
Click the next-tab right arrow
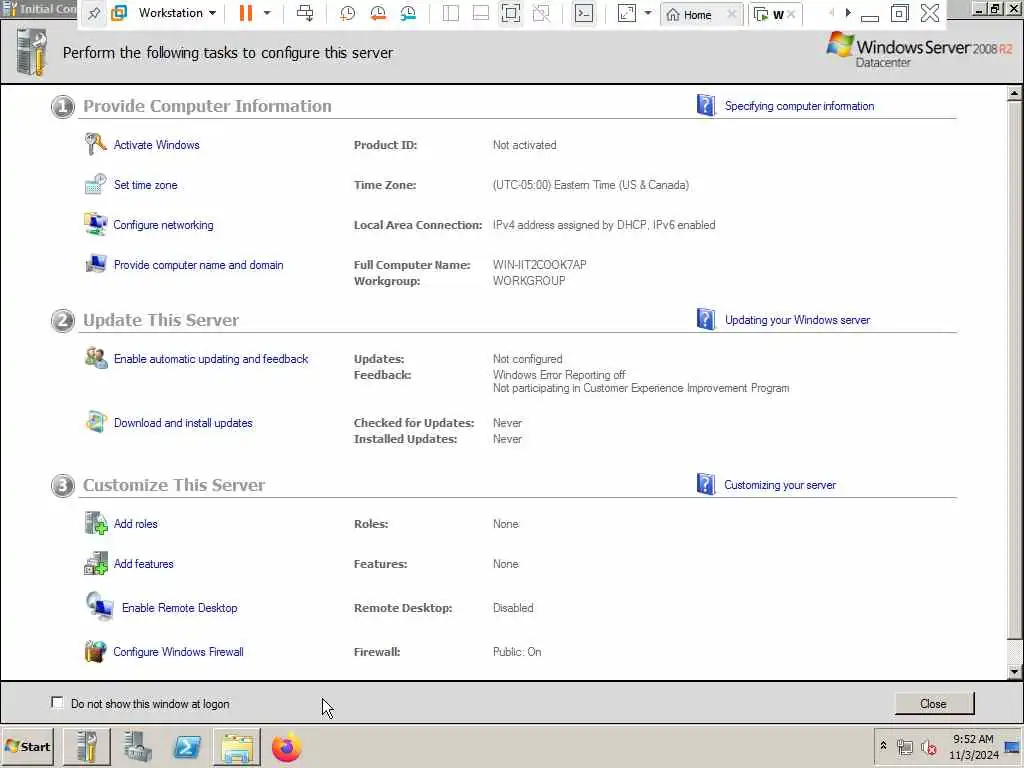[x=848, y=13]
